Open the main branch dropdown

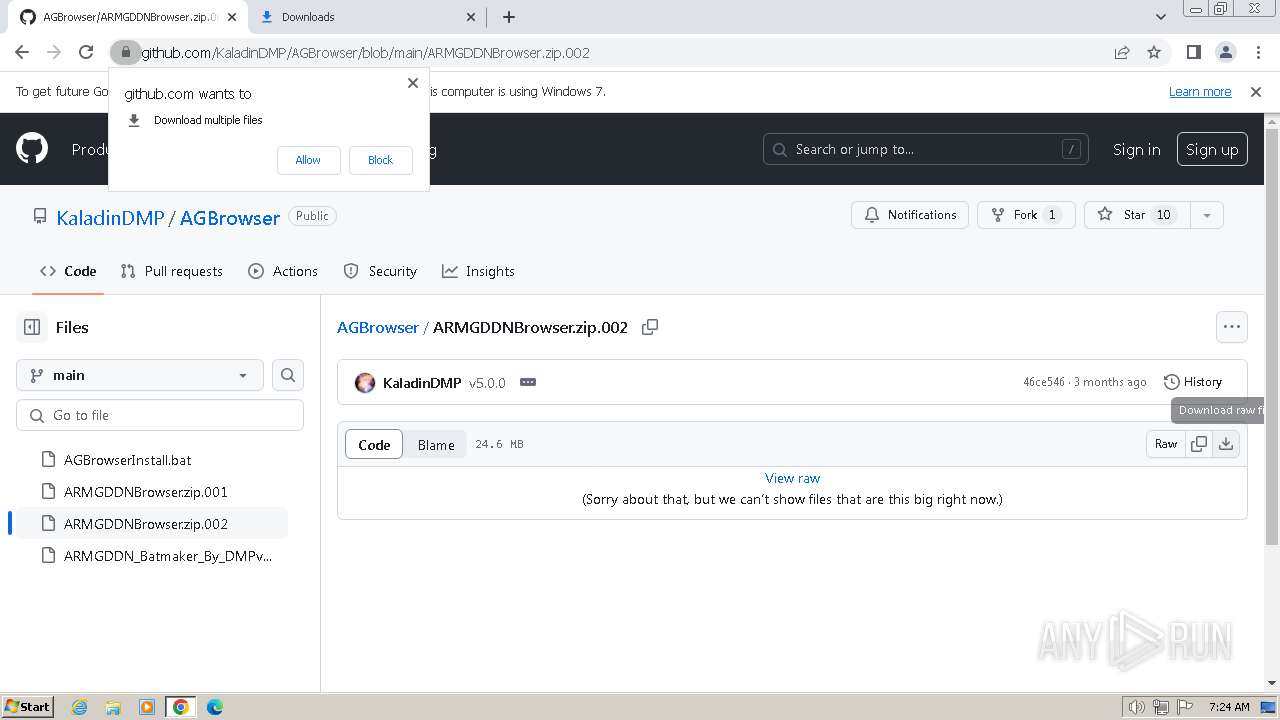[x=140, y=375]
